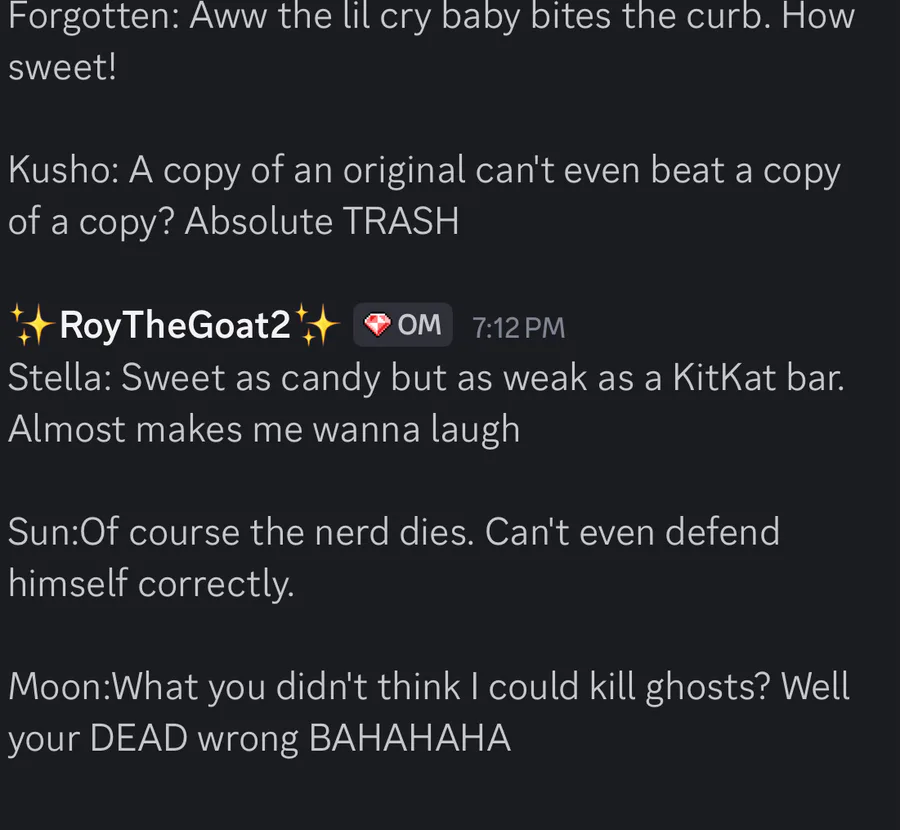
Task: Click the word correctly. in Sun's line
Action: pos(216,584)
